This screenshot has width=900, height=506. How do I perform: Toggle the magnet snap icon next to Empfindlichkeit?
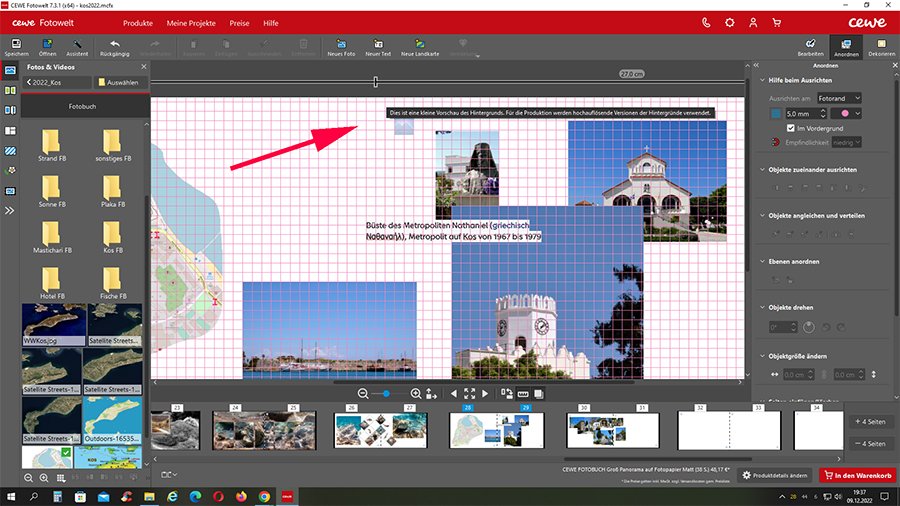click(775, 143)
